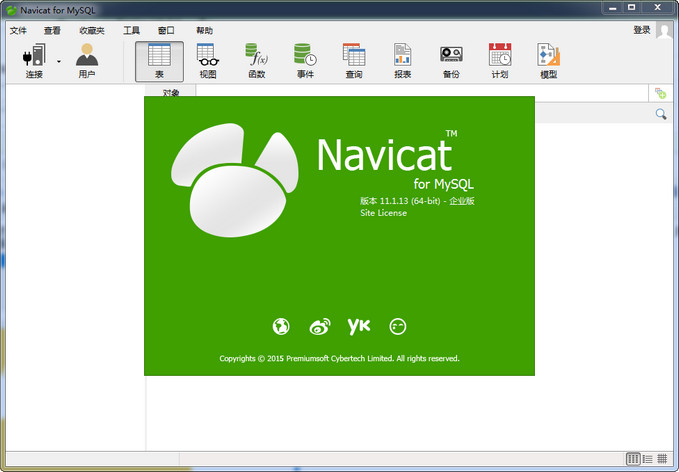
Task: Open the 模型 (Model) toolbar icon
Action: [x=548, y=60]
